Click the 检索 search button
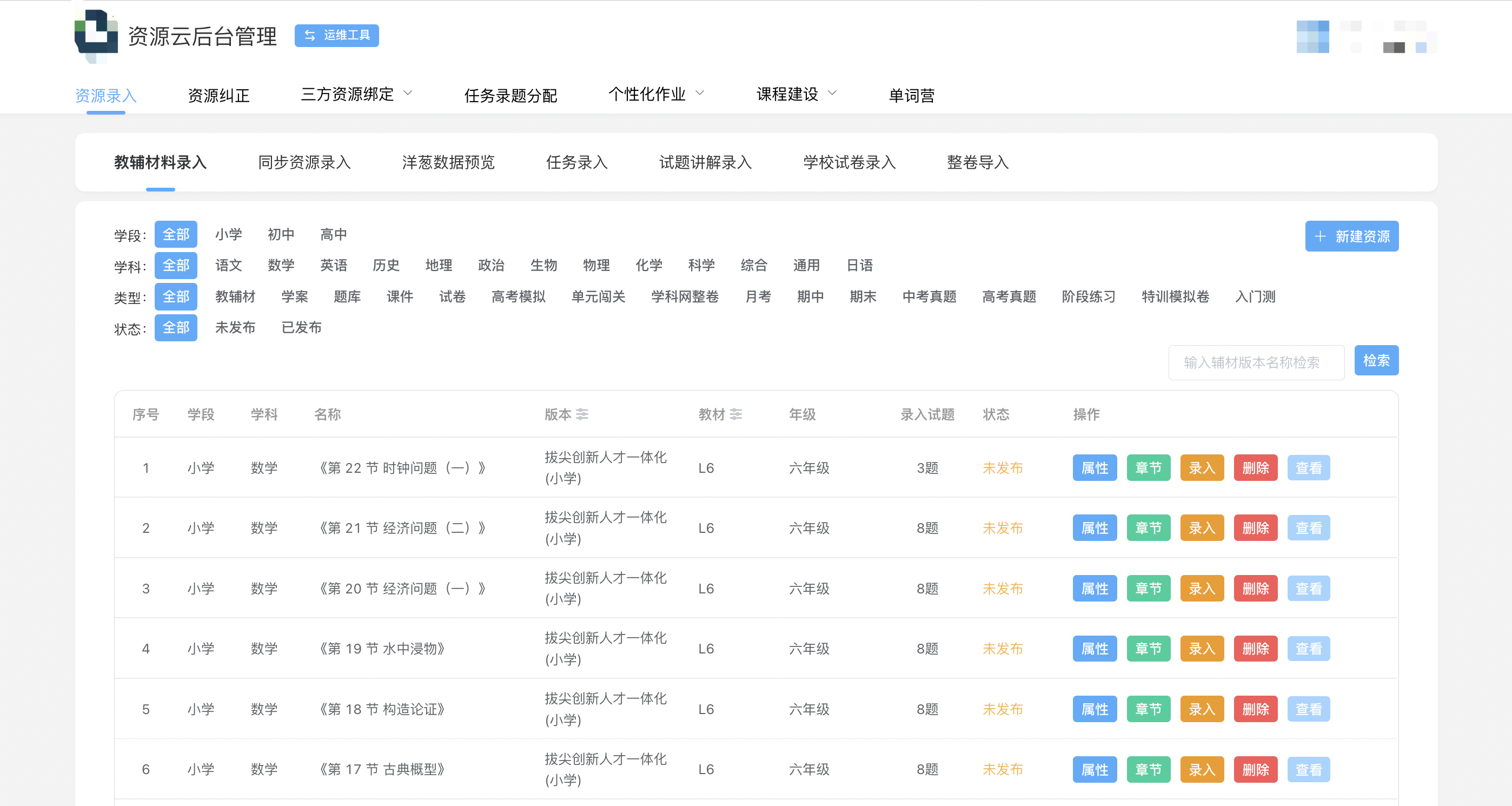 click(1376, 360)
